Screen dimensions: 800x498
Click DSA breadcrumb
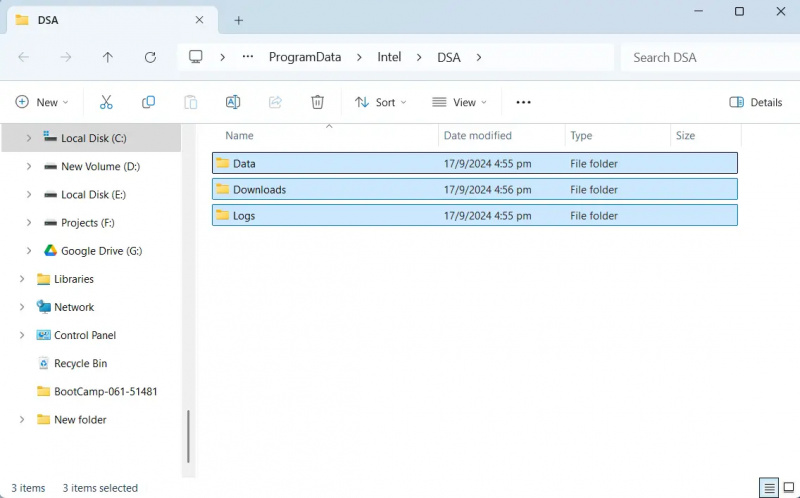coord(449,57)
